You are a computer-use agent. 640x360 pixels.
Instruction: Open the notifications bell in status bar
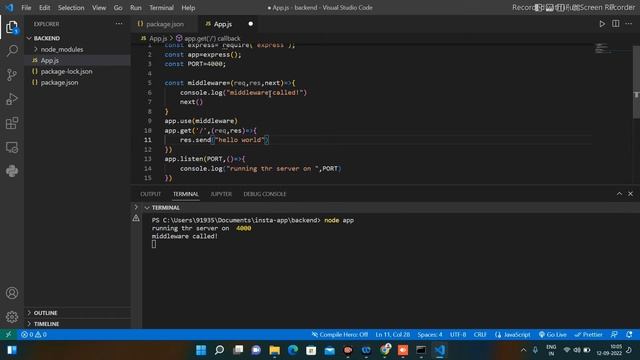point(629,334)
